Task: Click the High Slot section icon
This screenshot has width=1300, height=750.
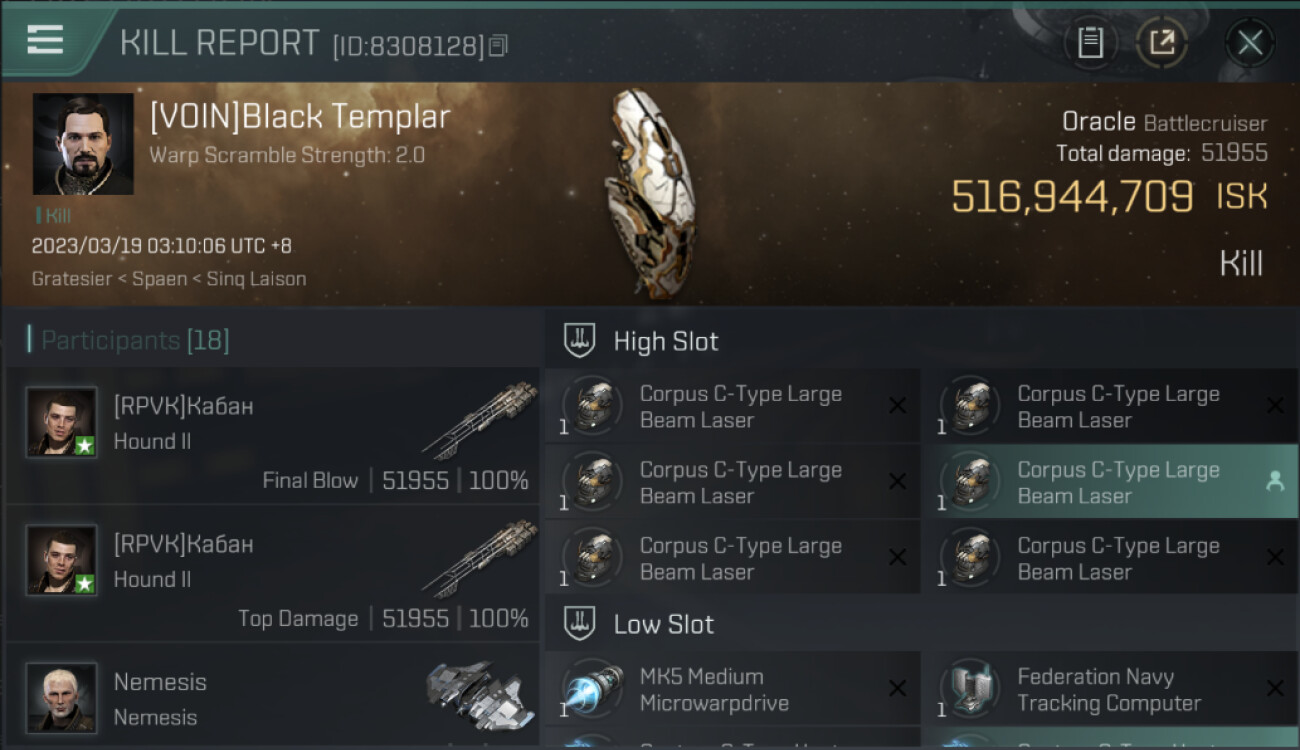Action: [580, 341]
